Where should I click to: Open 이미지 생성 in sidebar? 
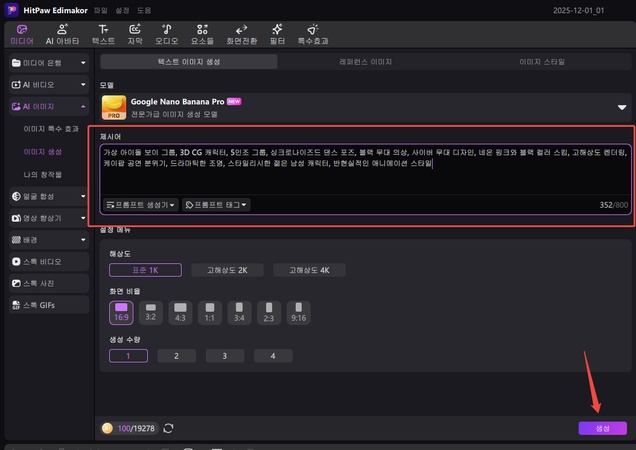43,152
